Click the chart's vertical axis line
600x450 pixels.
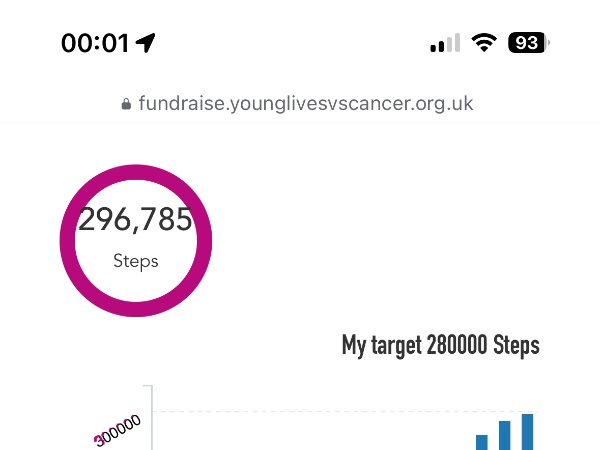tap(151, 418)
